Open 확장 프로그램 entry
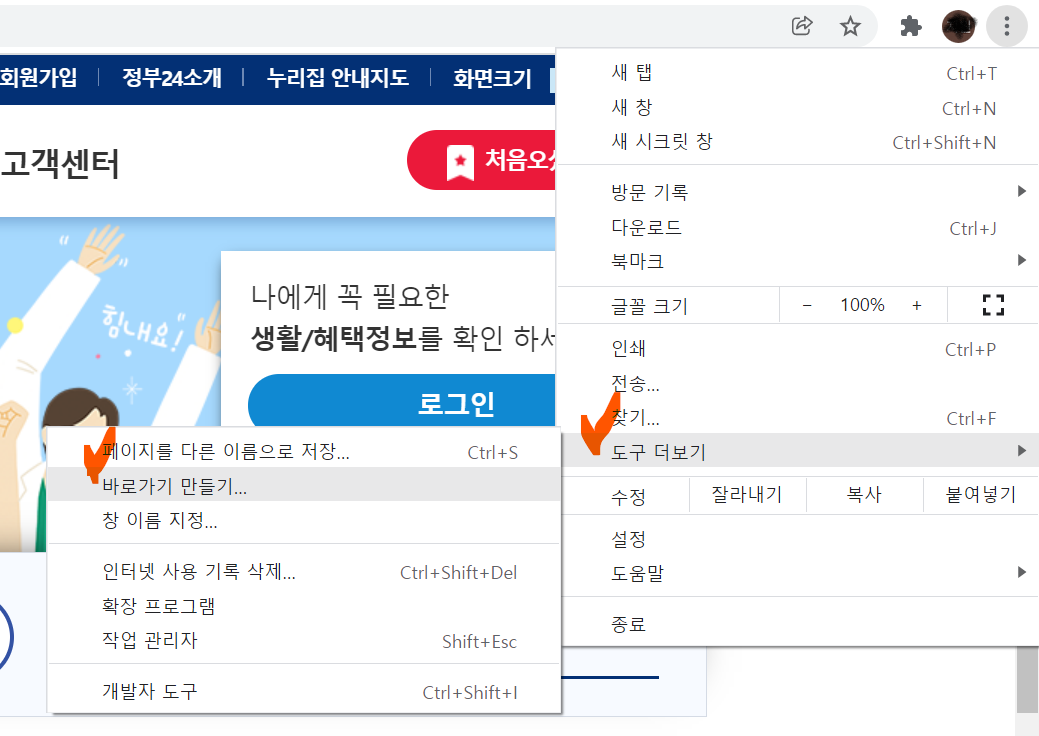1039x736 pixels. coord(304,605)
